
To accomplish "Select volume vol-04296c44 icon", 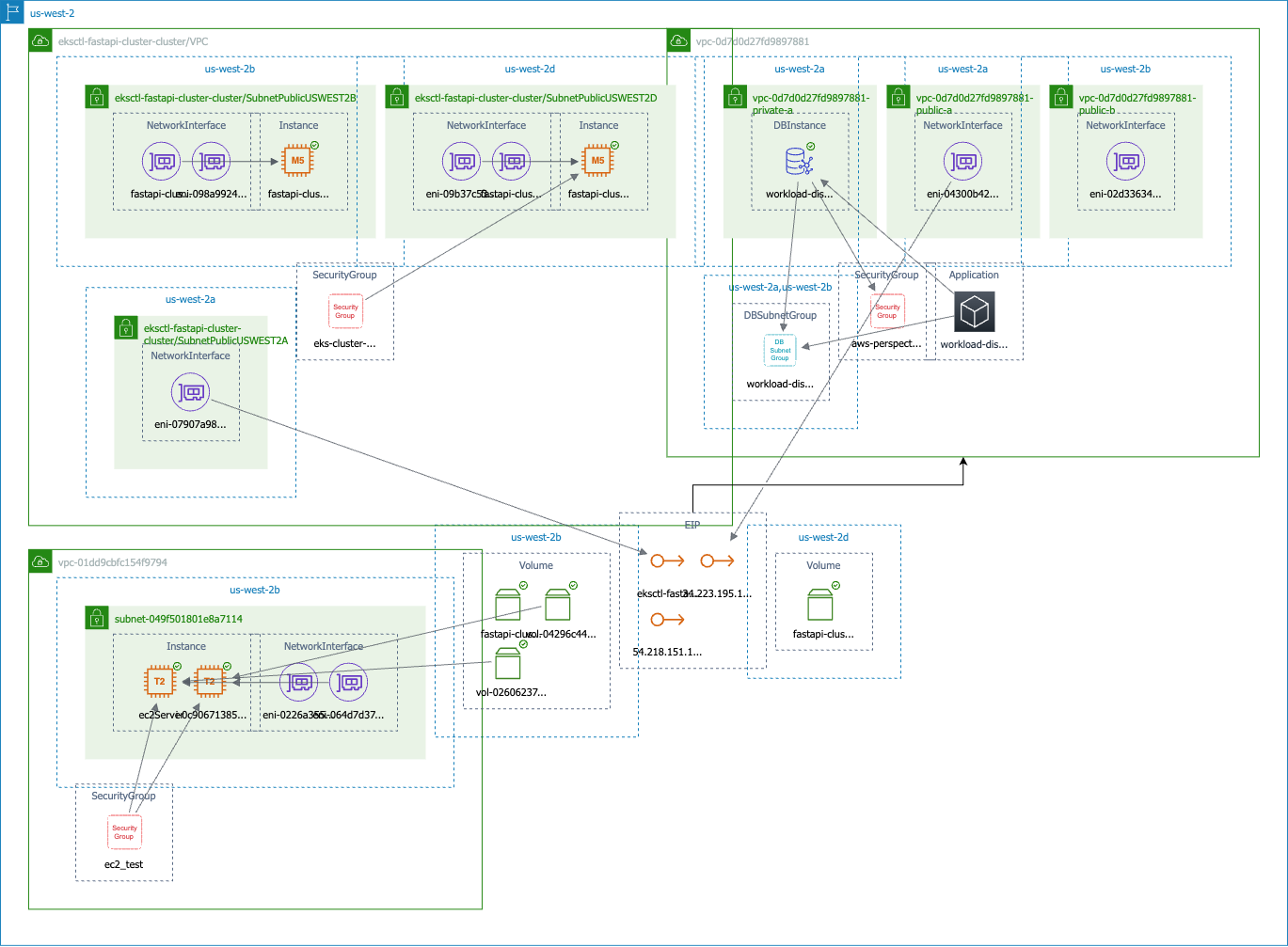I will click(558, 605).
